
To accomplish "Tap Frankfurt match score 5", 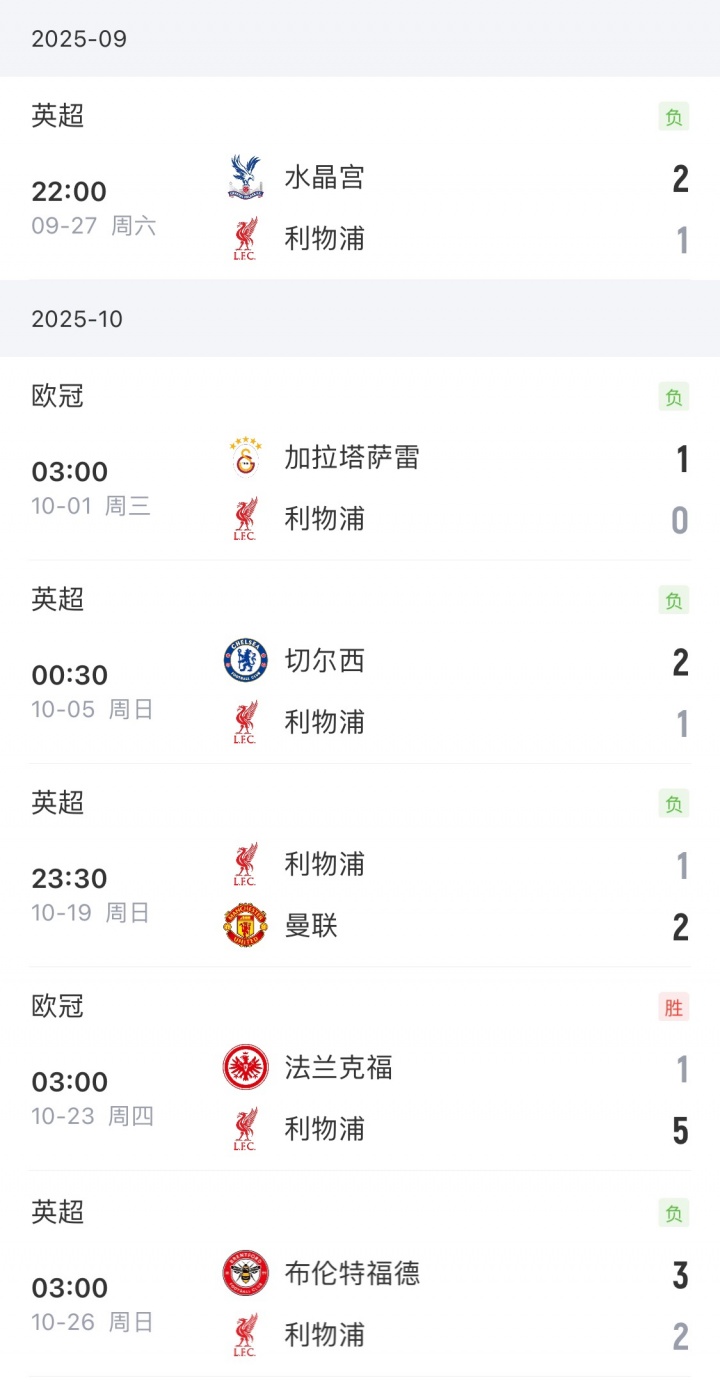I will point(680,1131).
